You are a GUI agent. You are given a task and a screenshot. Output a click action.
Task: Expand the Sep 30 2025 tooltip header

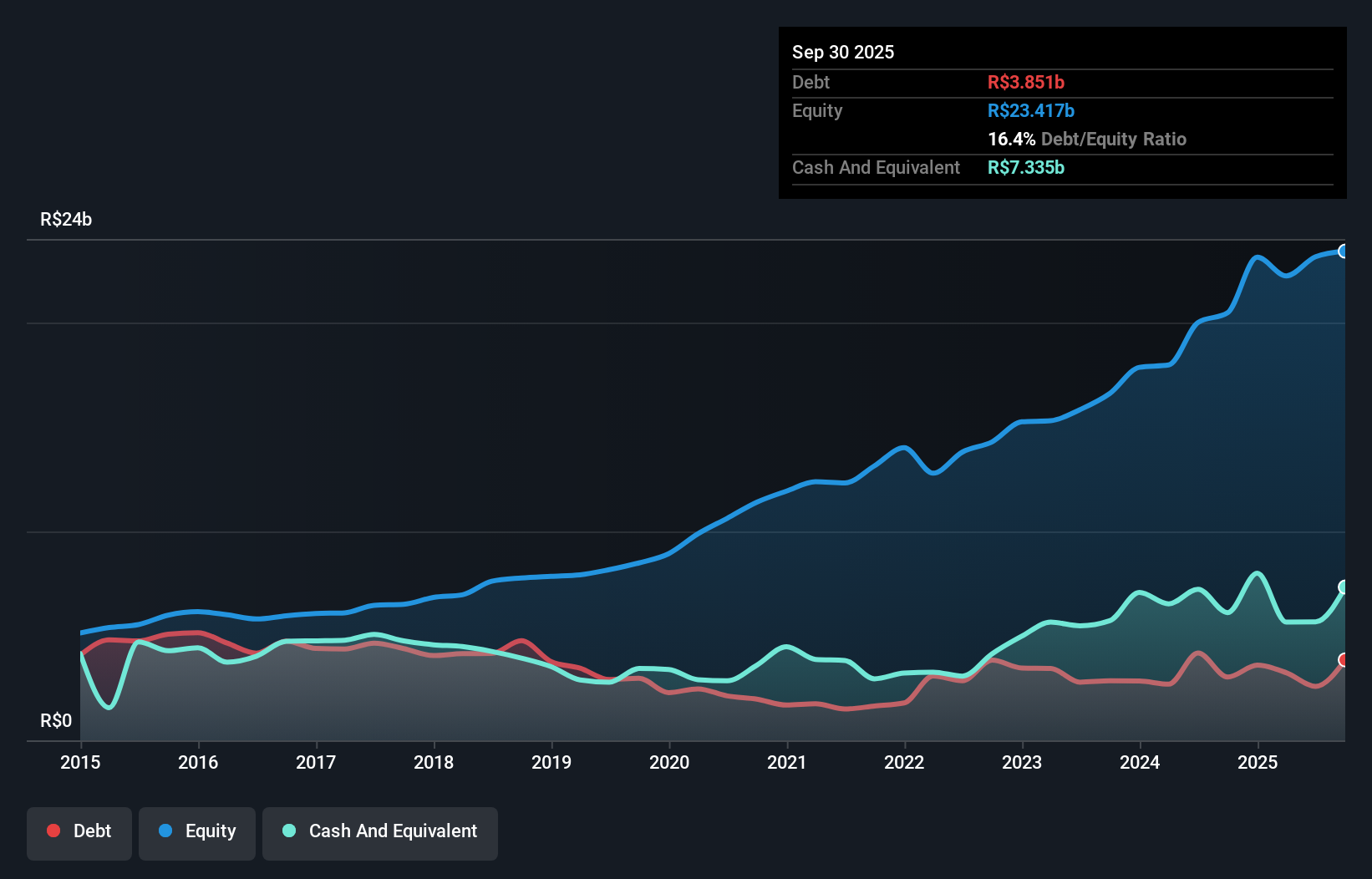[x=843, y=52]
